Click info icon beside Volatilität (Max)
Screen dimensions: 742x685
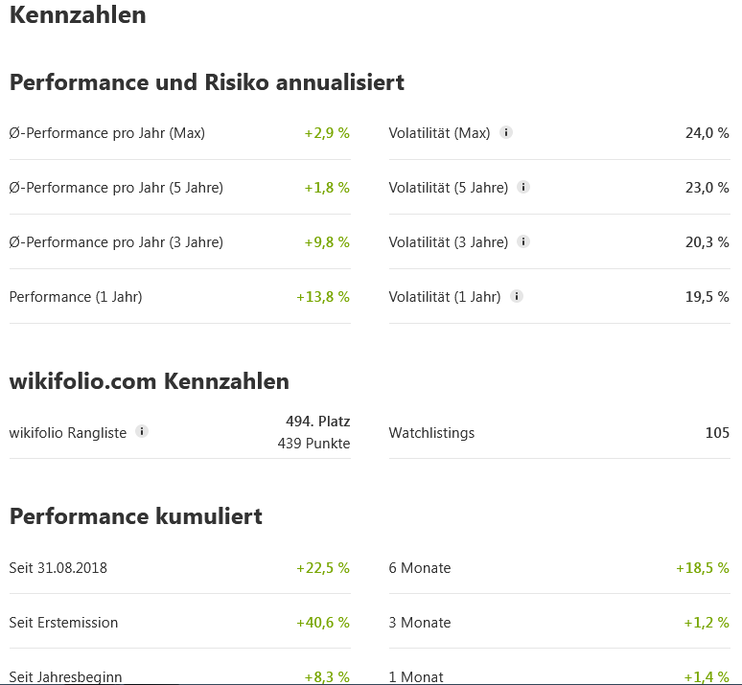[506, 132]
